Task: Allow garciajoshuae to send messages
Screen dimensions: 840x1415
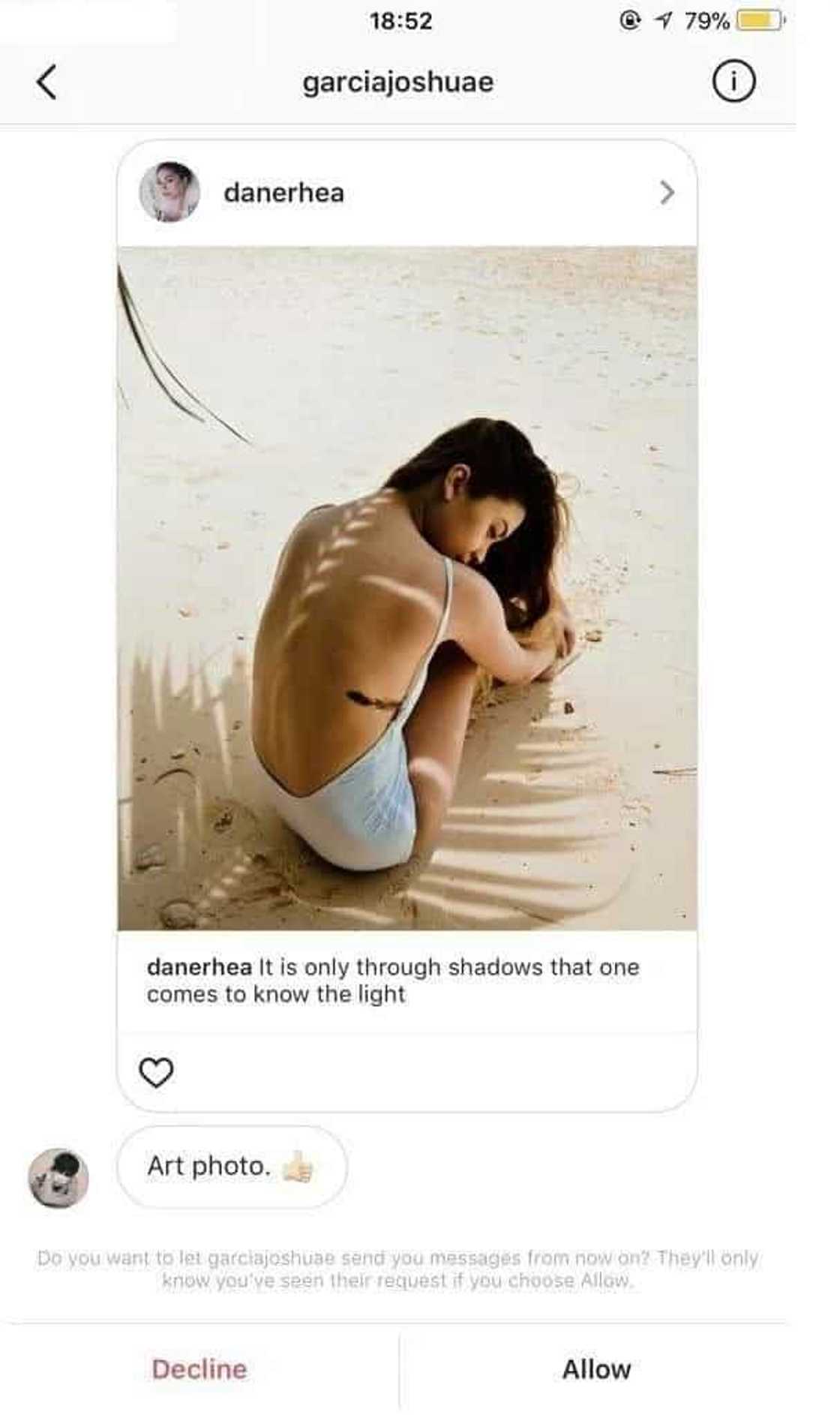Action: 597,1369
